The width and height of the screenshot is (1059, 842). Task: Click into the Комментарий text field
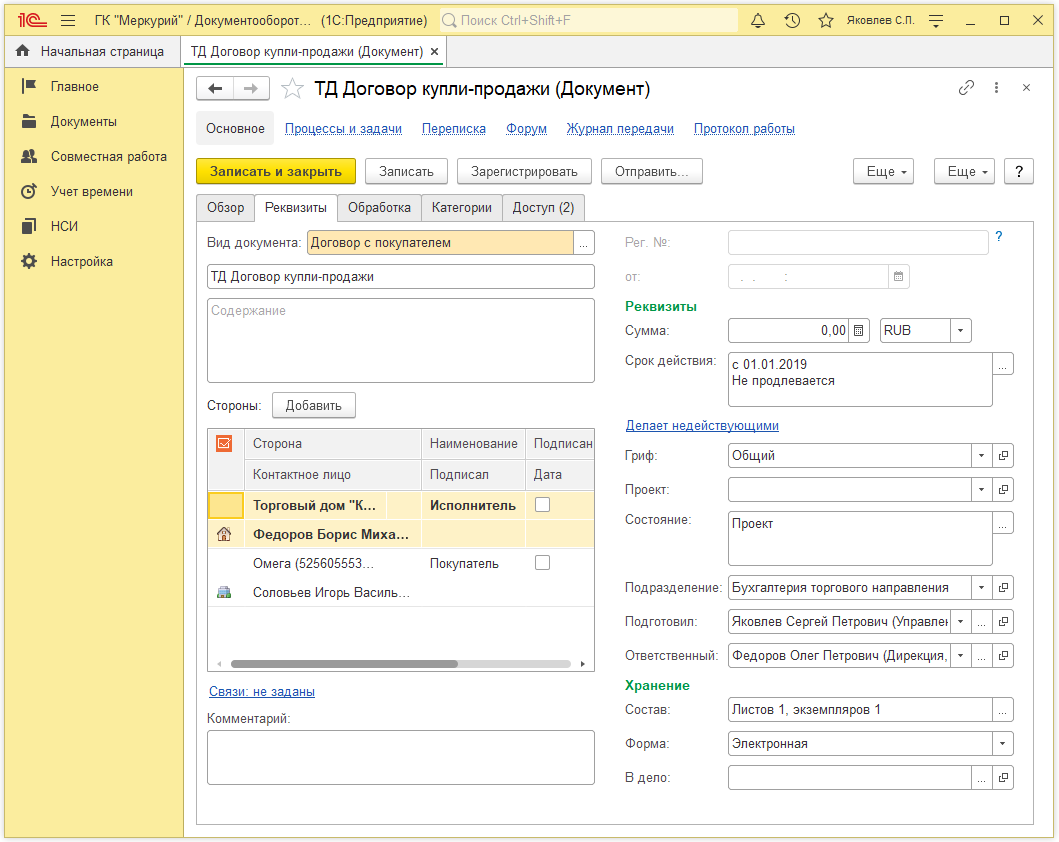(x=400, y=757)
